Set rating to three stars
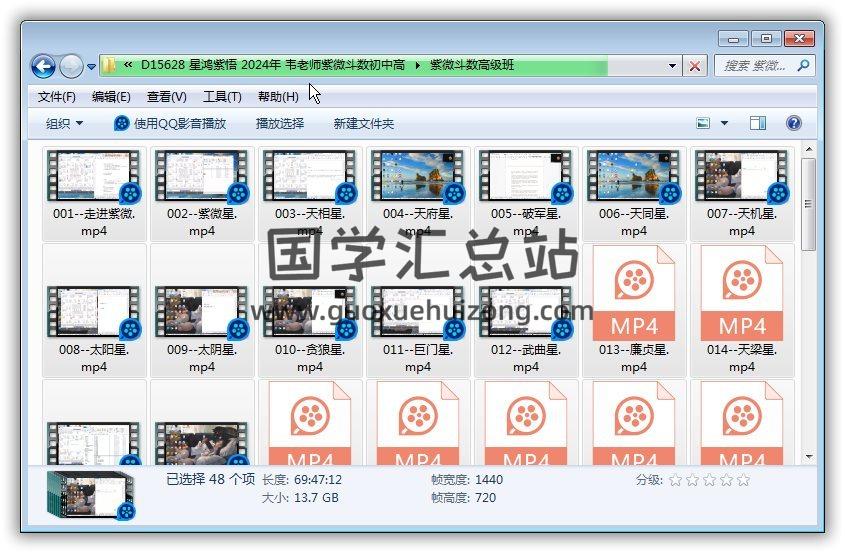Image resolution: width=845 pixels, height=553 pixels. tap(709, 480)
